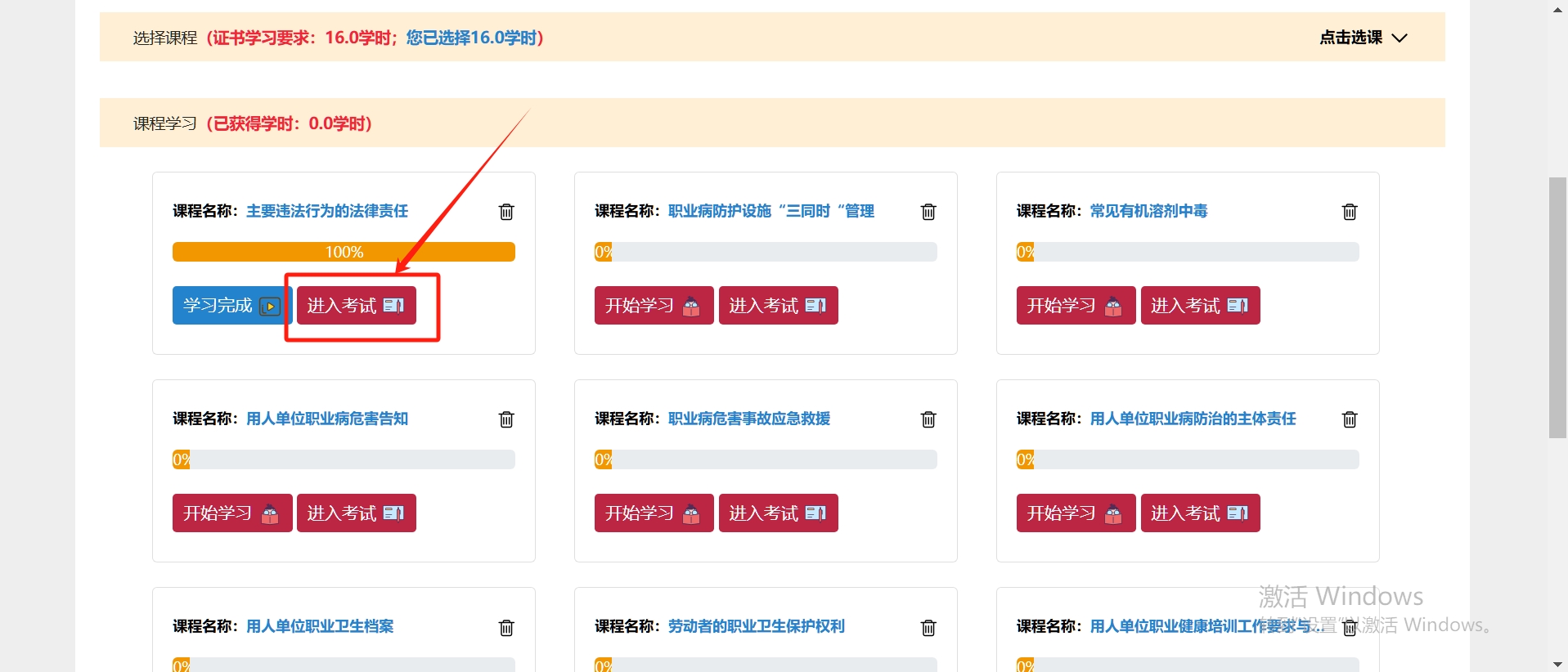
Task: Click the scrollbar down arrow
Action: (1558, 664)
